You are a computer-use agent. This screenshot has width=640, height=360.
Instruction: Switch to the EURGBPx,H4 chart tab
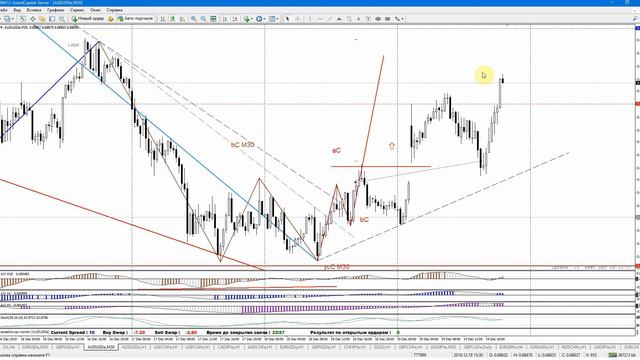coord(511,347)
